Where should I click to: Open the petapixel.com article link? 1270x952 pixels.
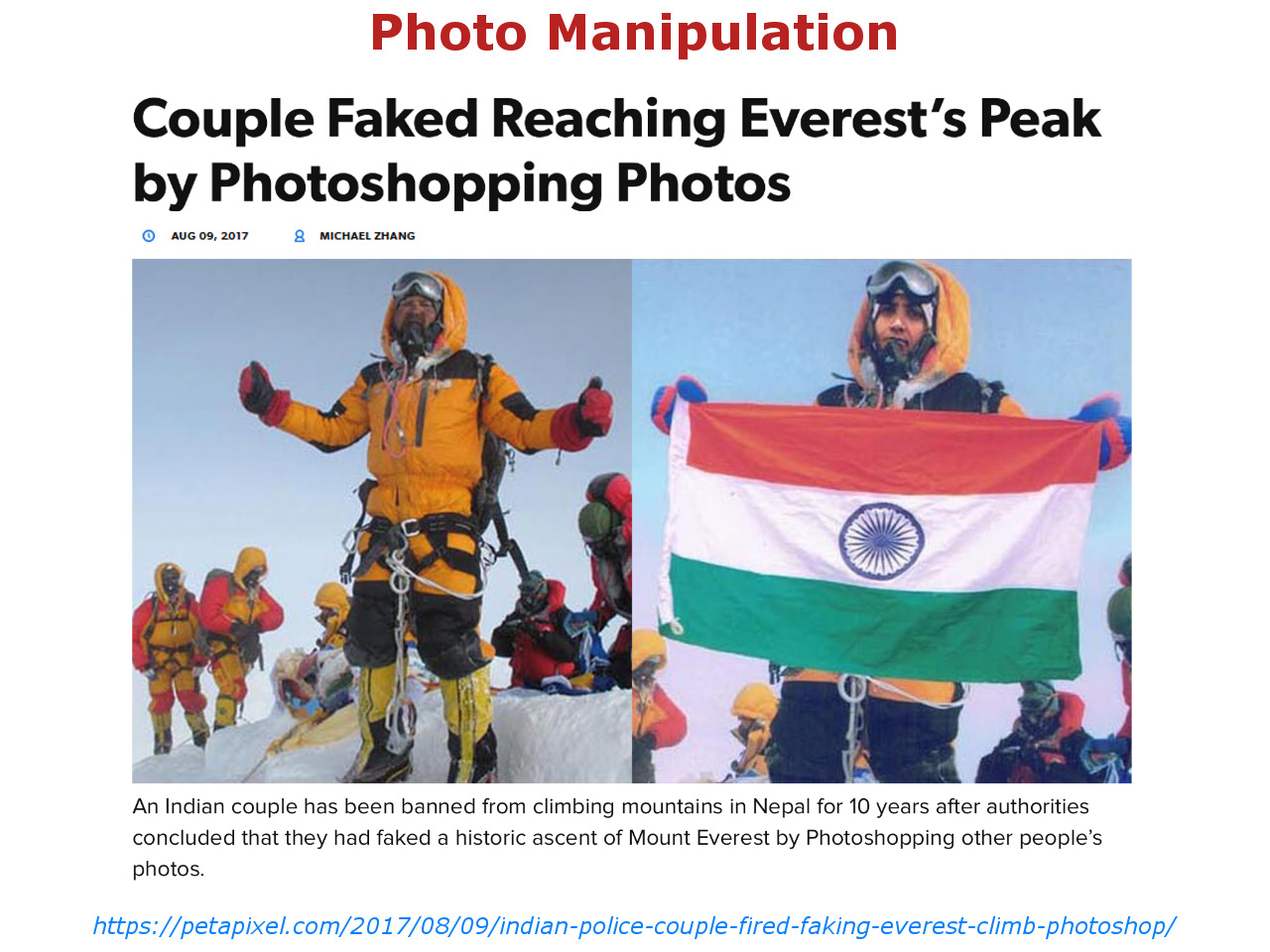tap(634, 926)
